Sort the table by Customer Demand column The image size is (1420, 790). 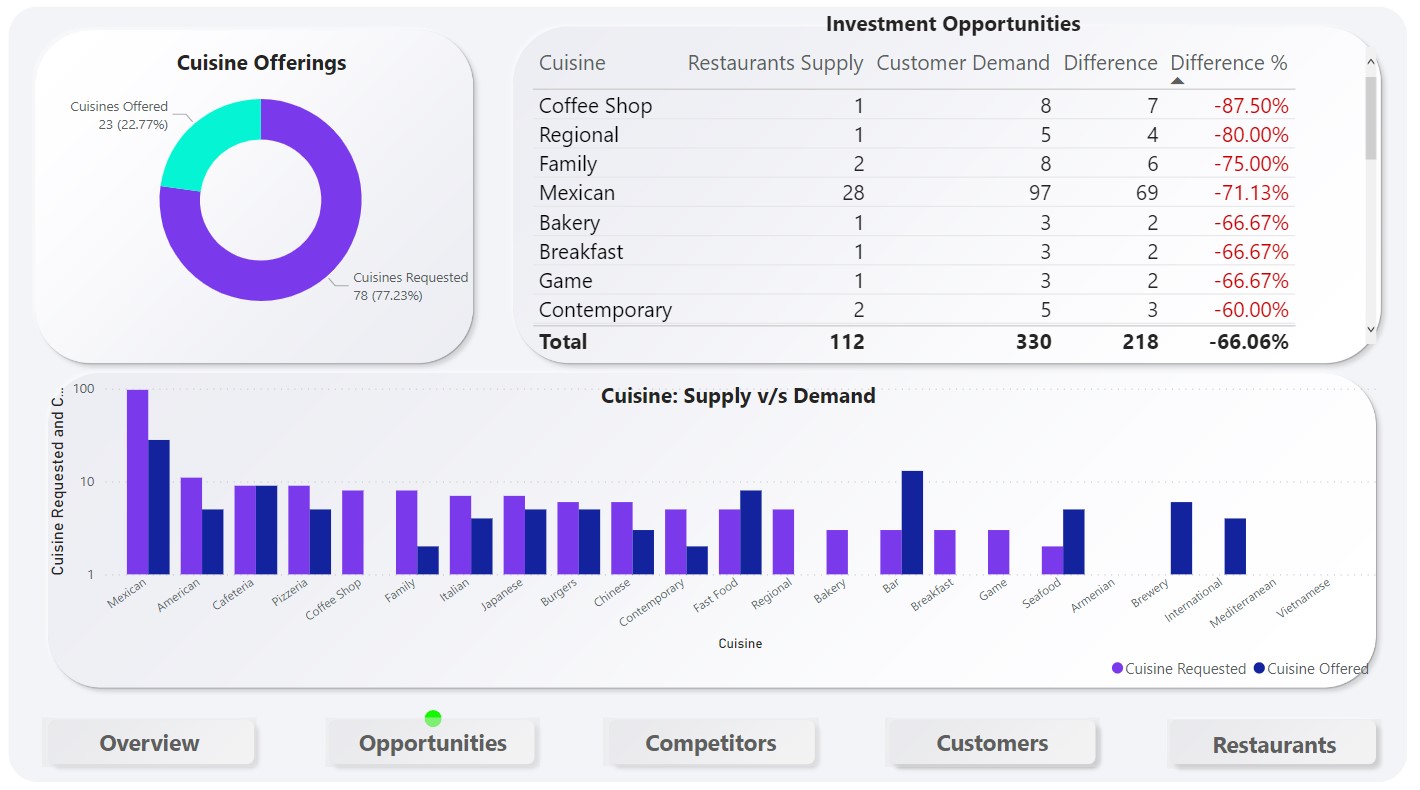click(963, 62)
